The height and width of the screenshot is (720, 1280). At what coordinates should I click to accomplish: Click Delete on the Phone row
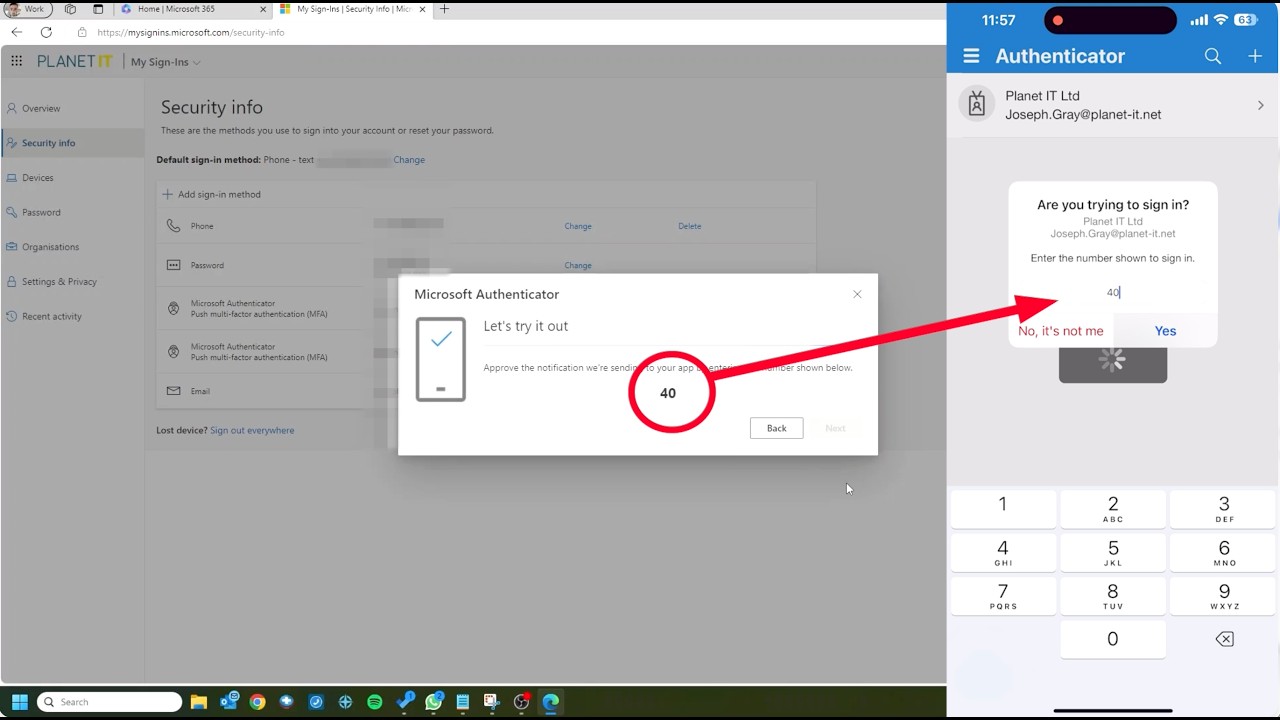coord(690,226)
